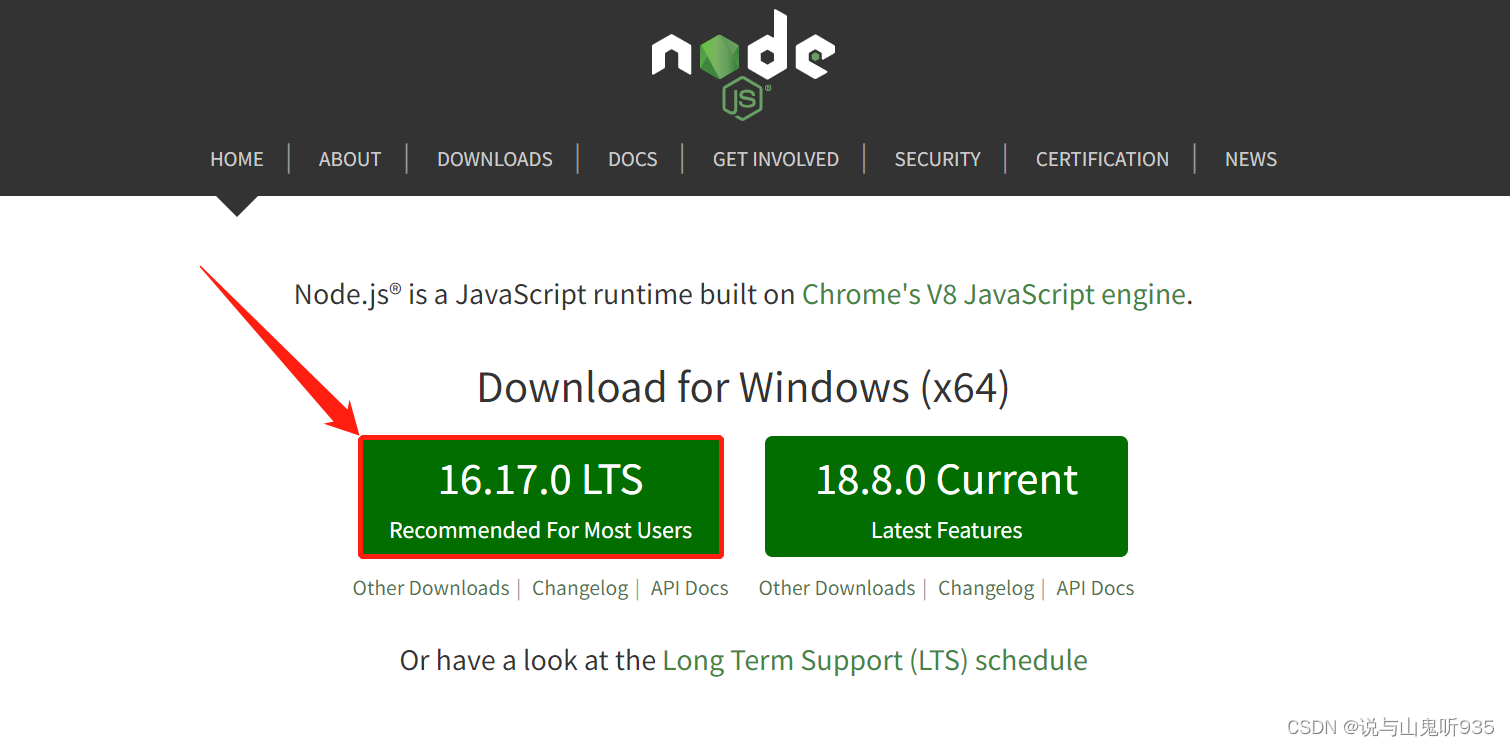Open API Docs for the LTS release
The height and width of the screenshot is (746, 1510).
pyautogui.click(x=689, y=588)
